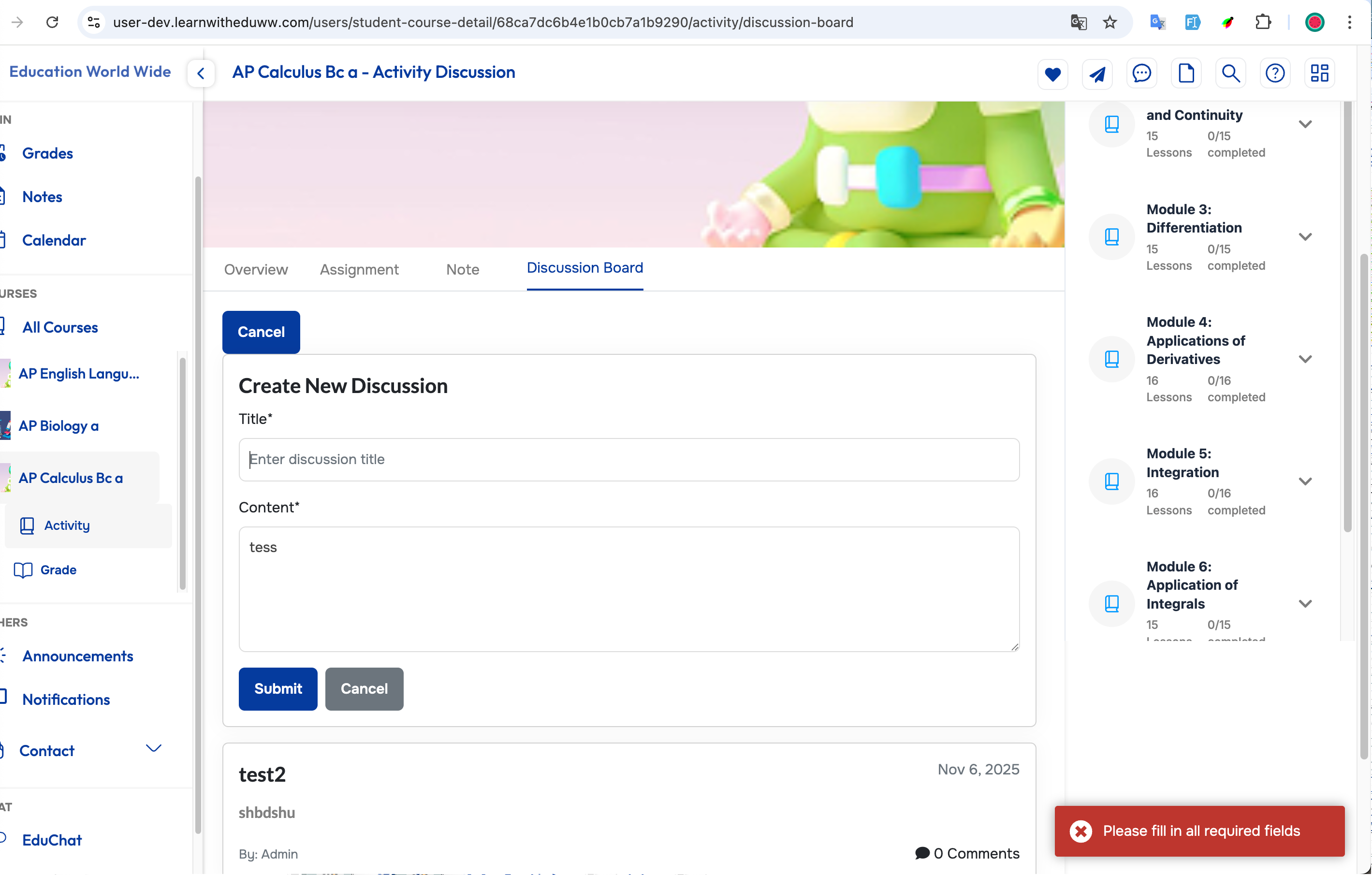
Task: Click the heart favorites icon in header
Action: point(1052,73)
